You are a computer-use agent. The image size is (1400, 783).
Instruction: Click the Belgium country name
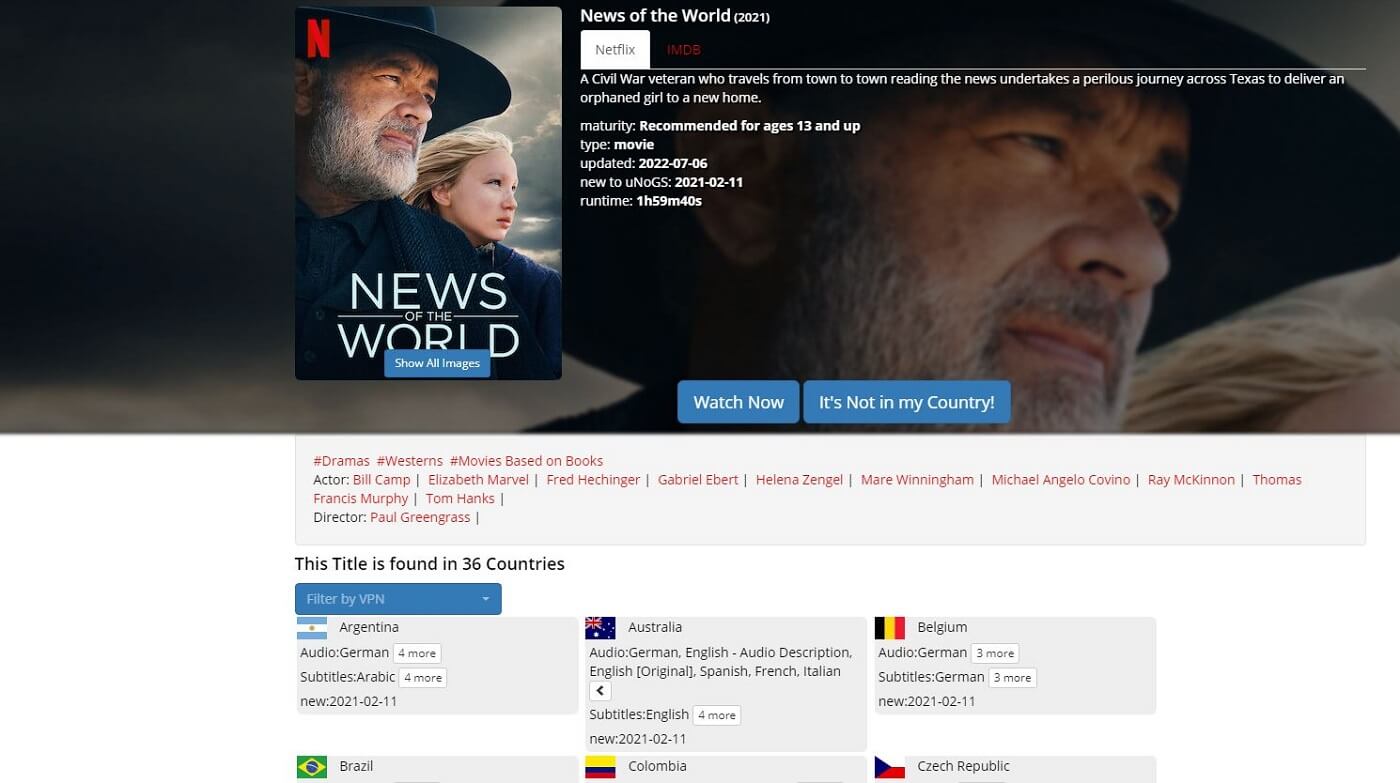pos(942,628)
